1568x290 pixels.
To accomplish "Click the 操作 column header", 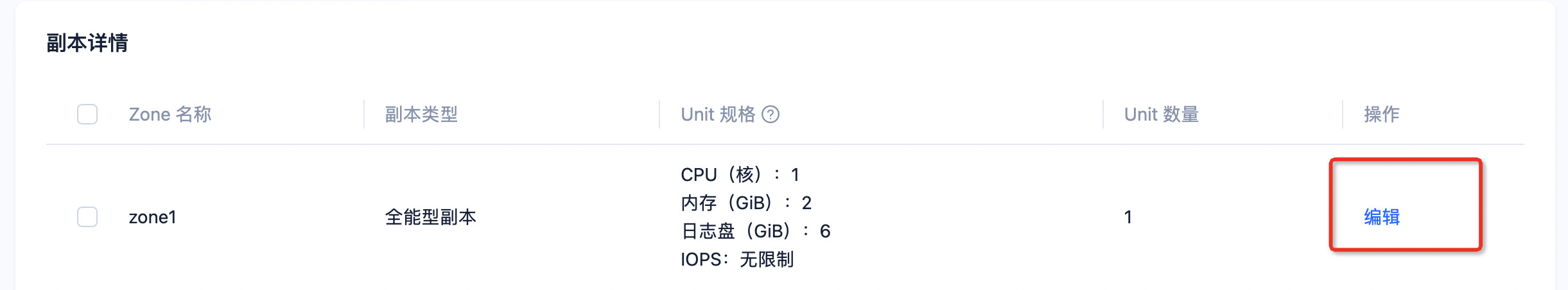I will coord(1382,114).
